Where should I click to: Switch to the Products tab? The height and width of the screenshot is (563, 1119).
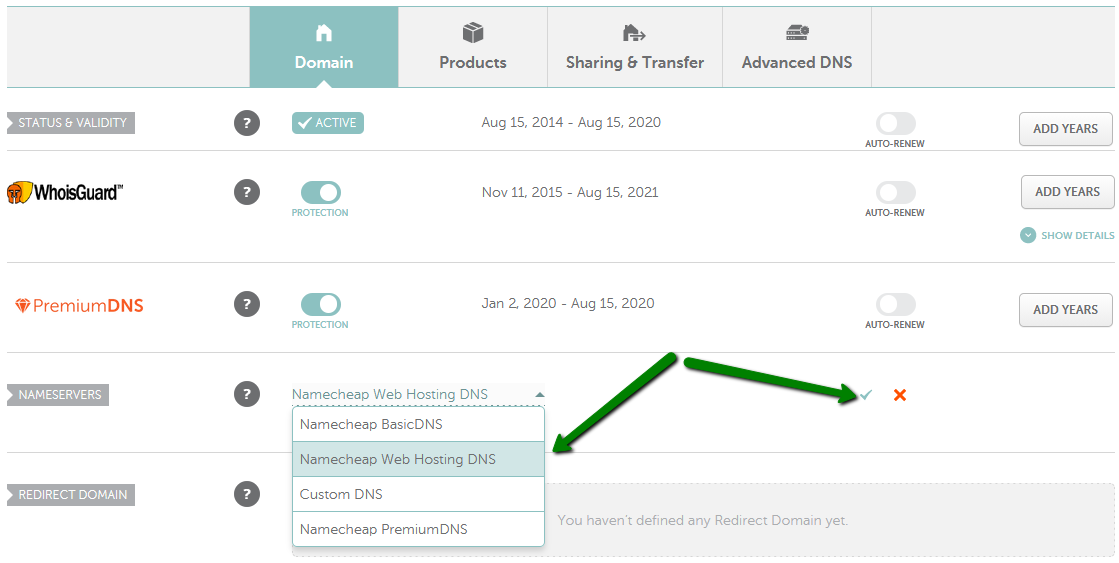(472, 47)
